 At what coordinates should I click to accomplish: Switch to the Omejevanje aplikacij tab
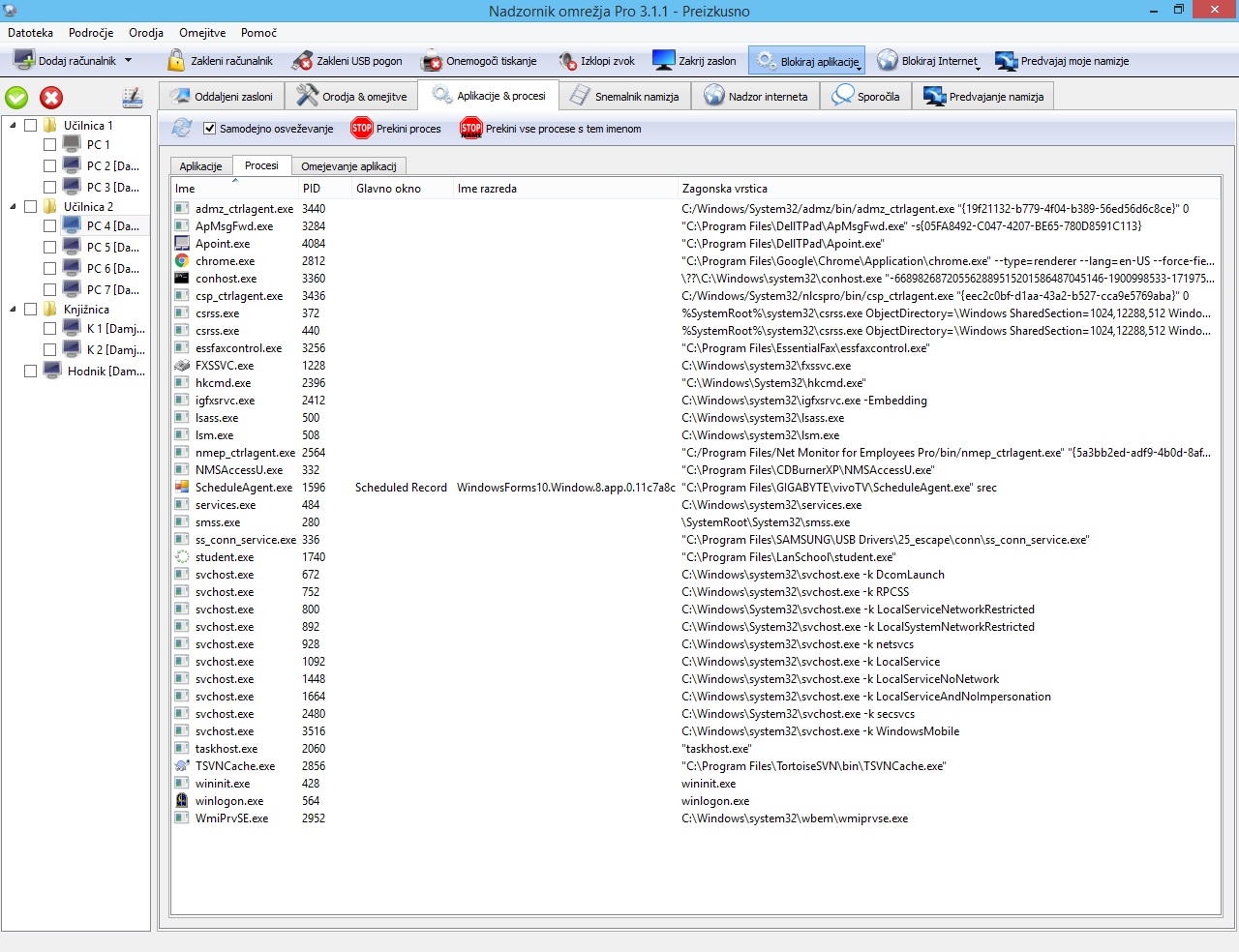click(348, 166)
